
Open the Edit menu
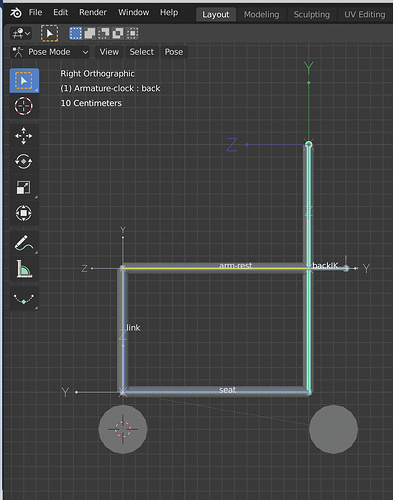pos(60,13)
